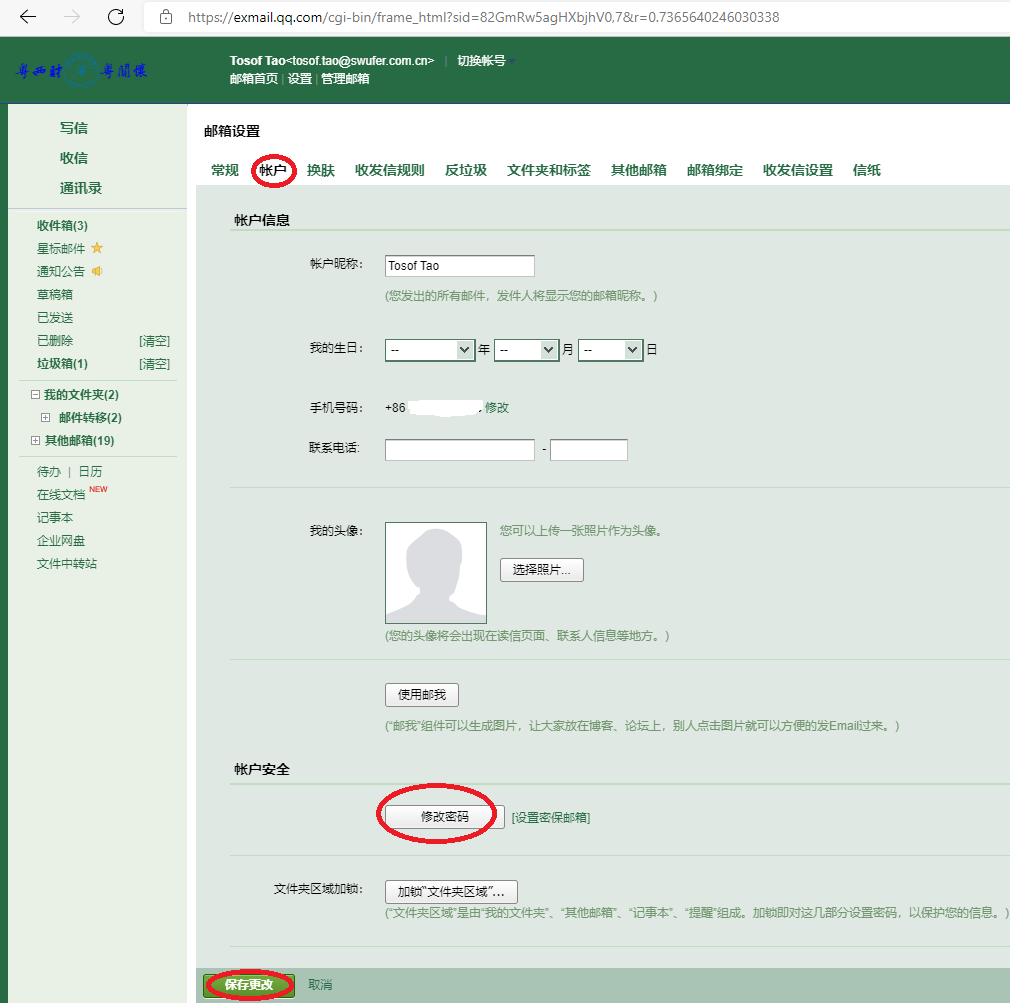This screenshot has height=1003, width=1010.
Task: Open the 已发送 folder
Action: pos(55,318)
